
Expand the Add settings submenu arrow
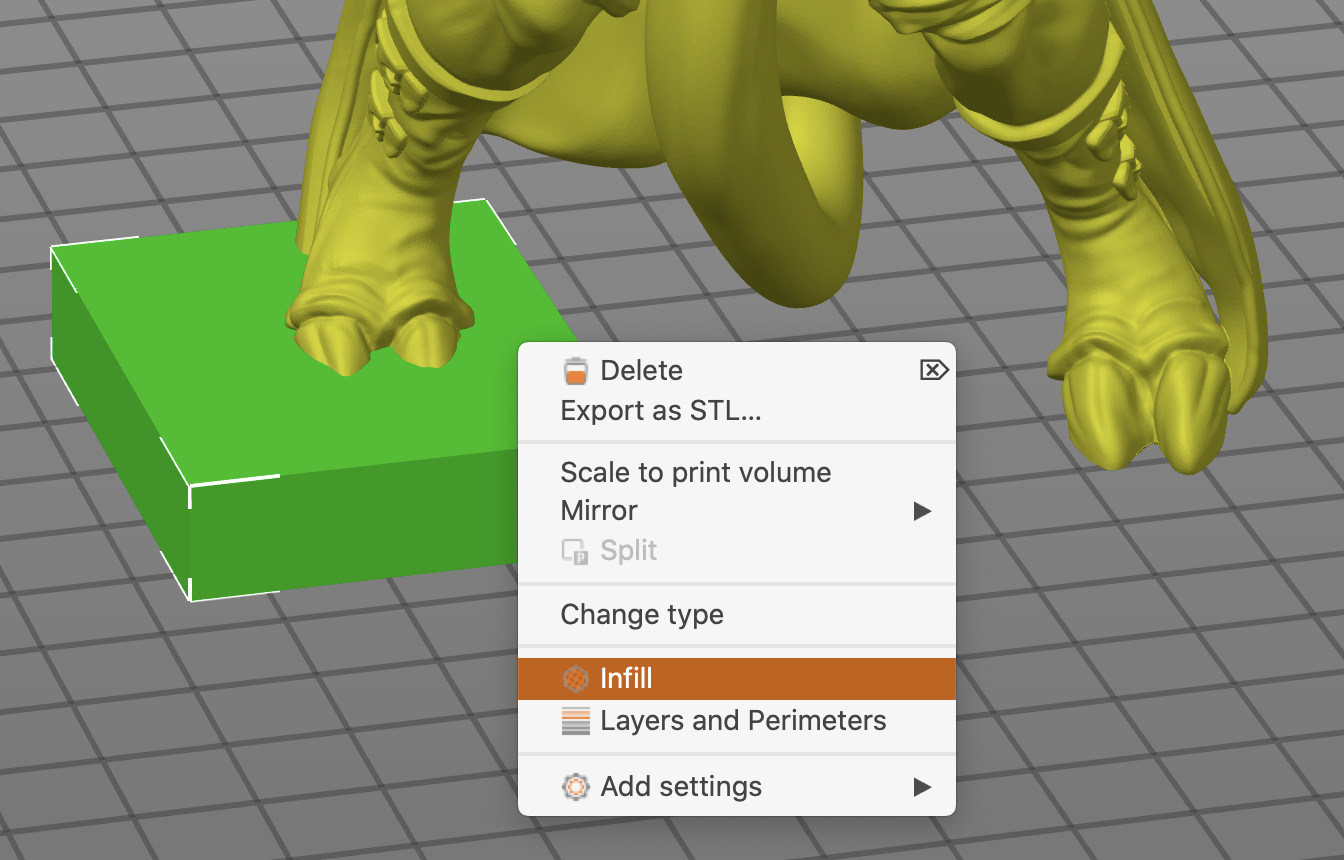[922, 787]
